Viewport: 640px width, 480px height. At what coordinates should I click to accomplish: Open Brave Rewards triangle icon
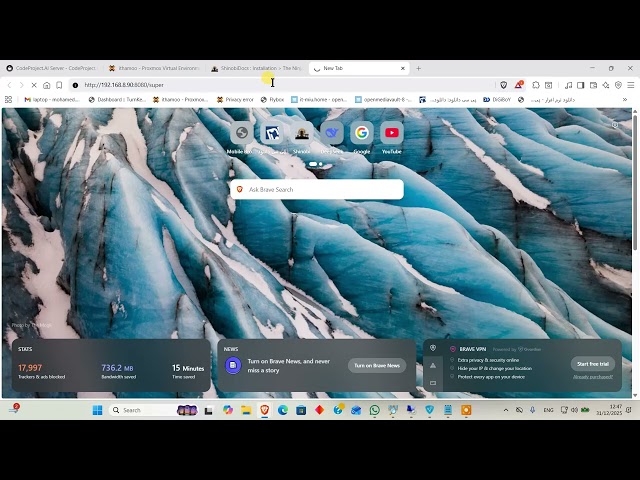519,84
